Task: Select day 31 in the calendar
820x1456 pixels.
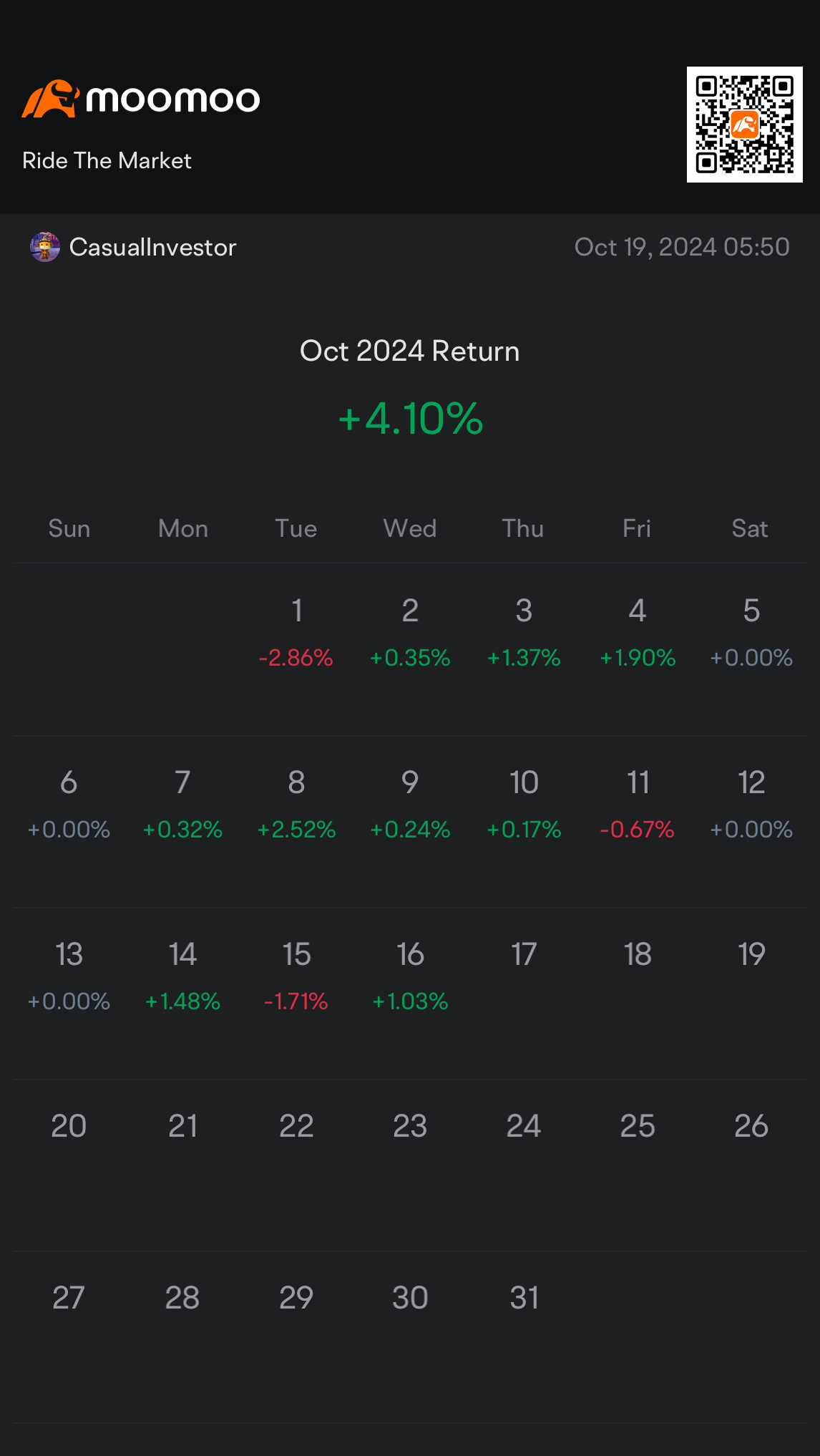Action: click(x=524, y=1298)
